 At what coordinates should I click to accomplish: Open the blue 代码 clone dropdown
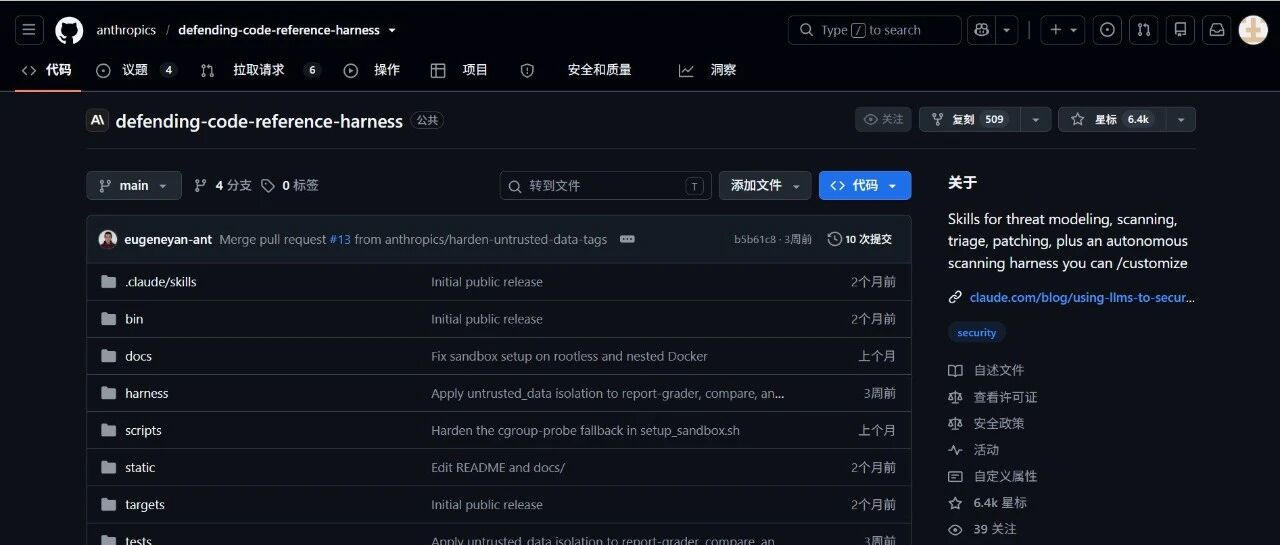[865, 185]
